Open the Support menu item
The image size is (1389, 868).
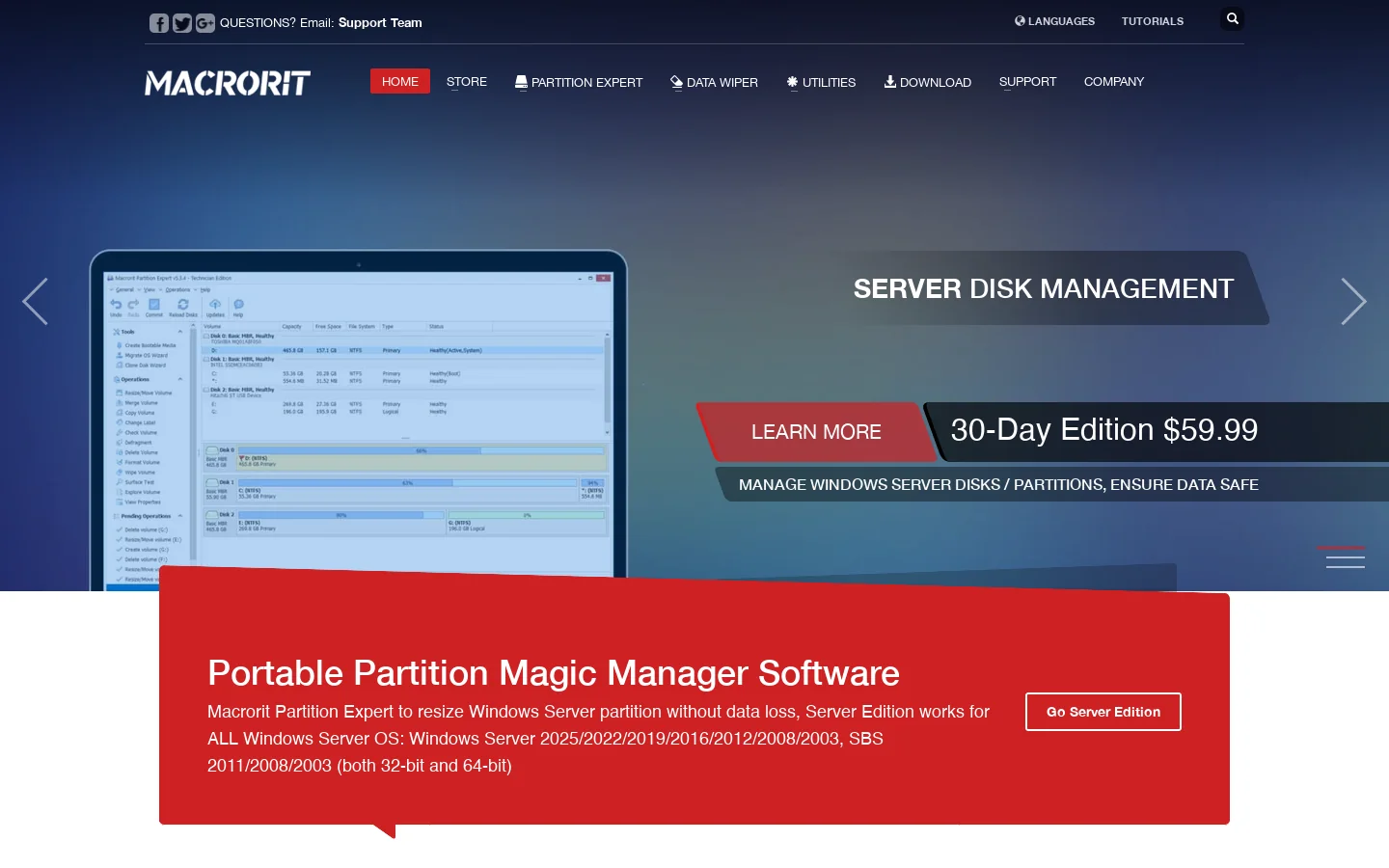pos(1028,82)
